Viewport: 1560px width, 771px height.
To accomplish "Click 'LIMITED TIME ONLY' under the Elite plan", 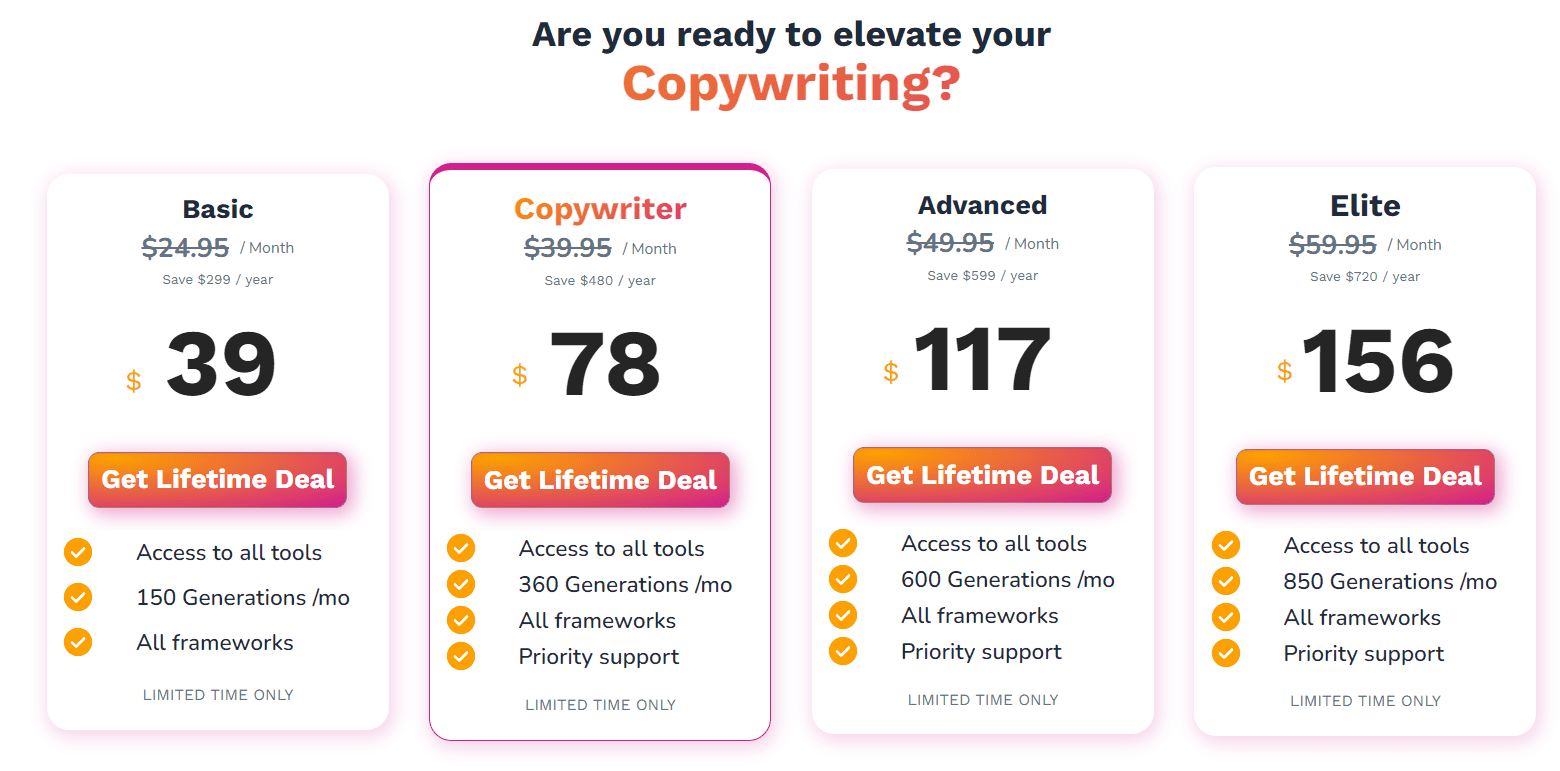I will point(1365,701).
